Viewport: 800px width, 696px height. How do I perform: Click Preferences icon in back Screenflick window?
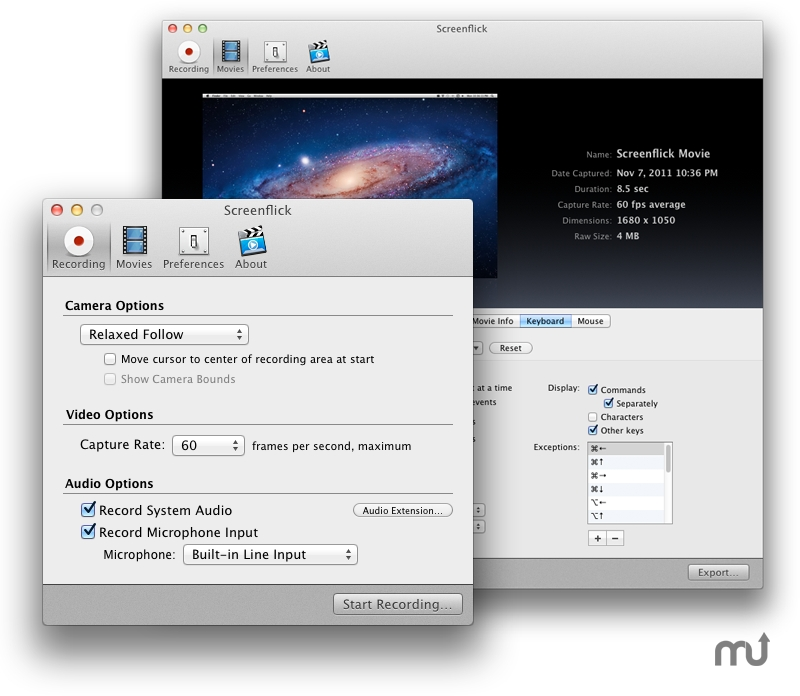[275, 57]
